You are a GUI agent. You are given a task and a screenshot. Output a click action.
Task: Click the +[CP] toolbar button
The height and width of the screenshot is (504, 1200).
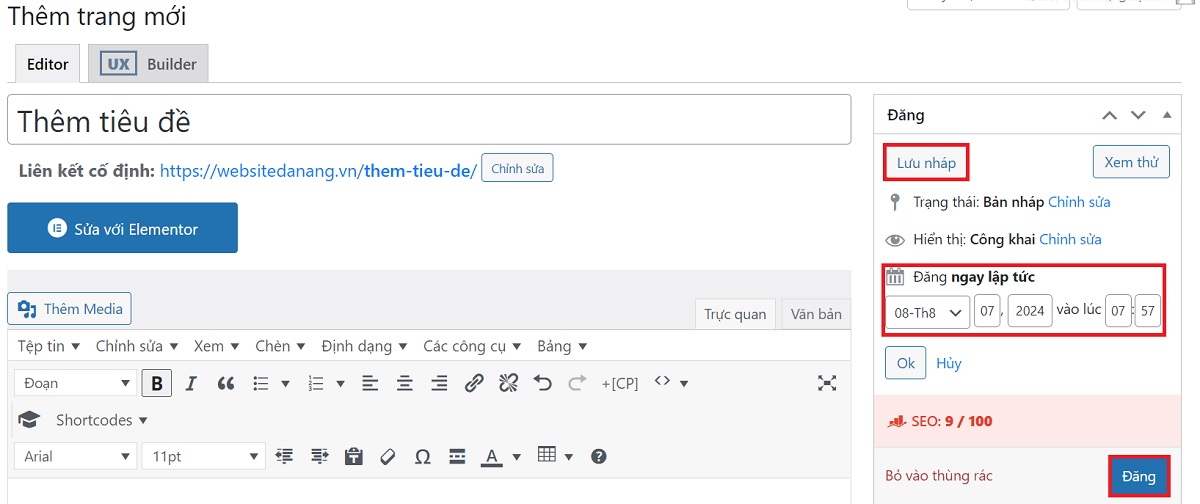tap(619, 383)
